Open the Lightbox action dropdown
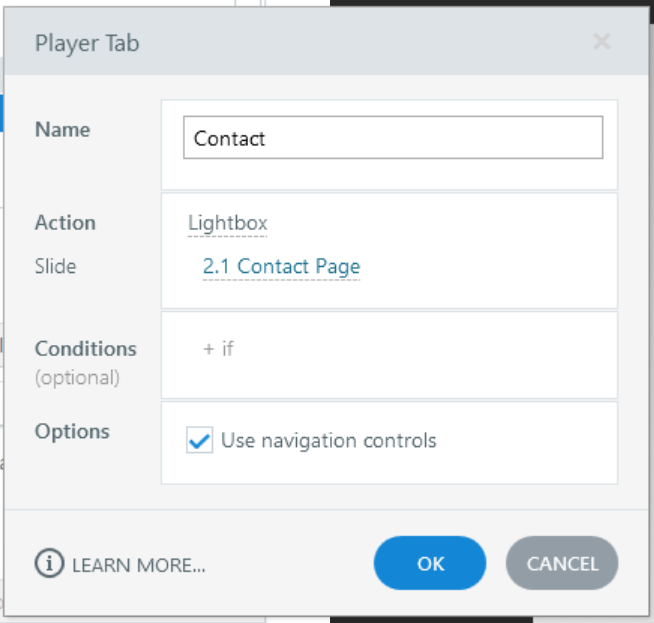Viewport: 654px width, 623px height. (228, 223)
